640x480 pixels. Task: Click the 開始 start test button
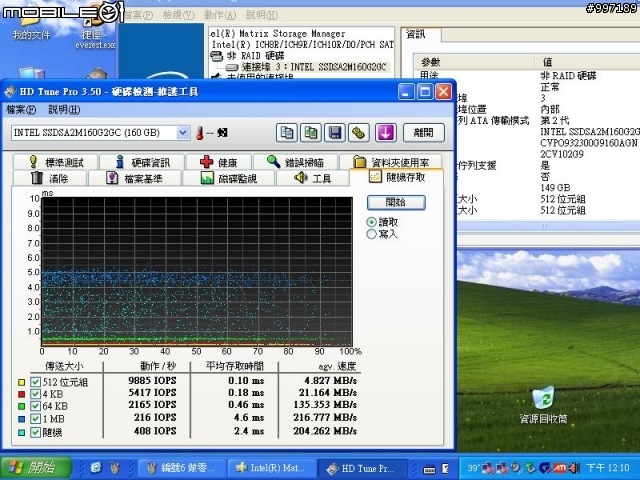(396, 202)
